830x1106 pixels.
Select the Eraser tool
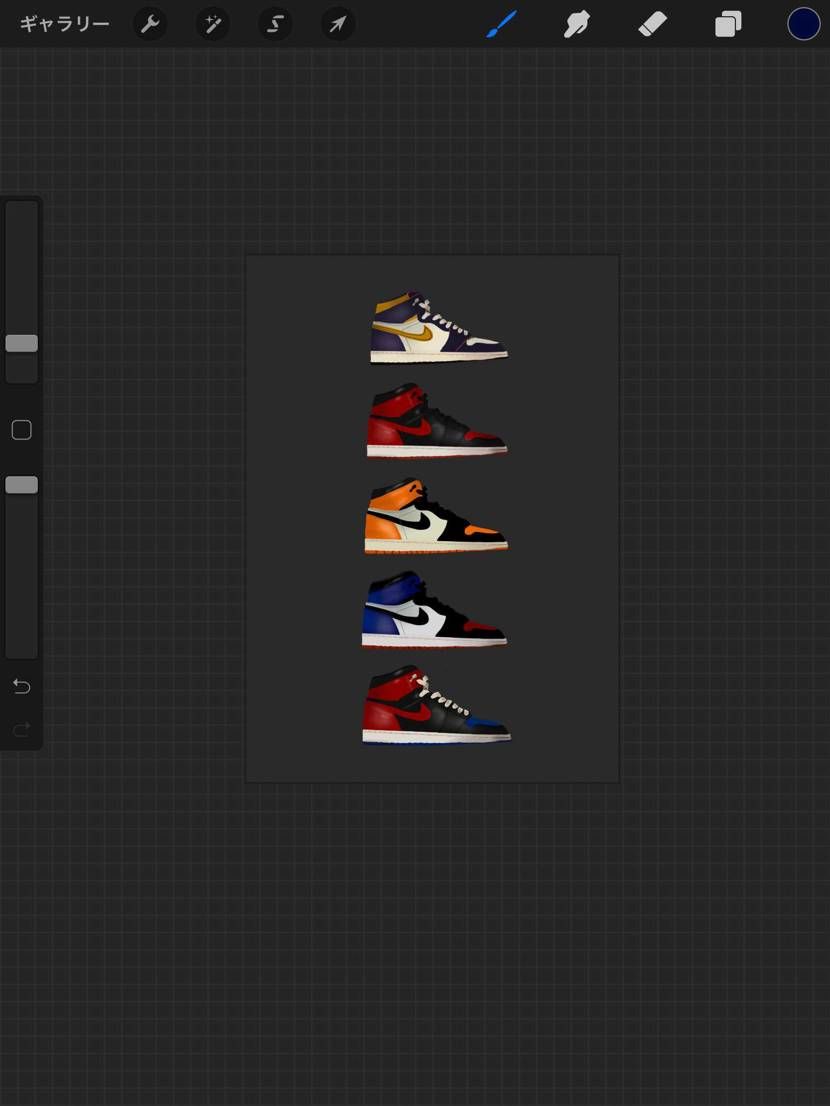pyautogui.click(x=652, y=25)
